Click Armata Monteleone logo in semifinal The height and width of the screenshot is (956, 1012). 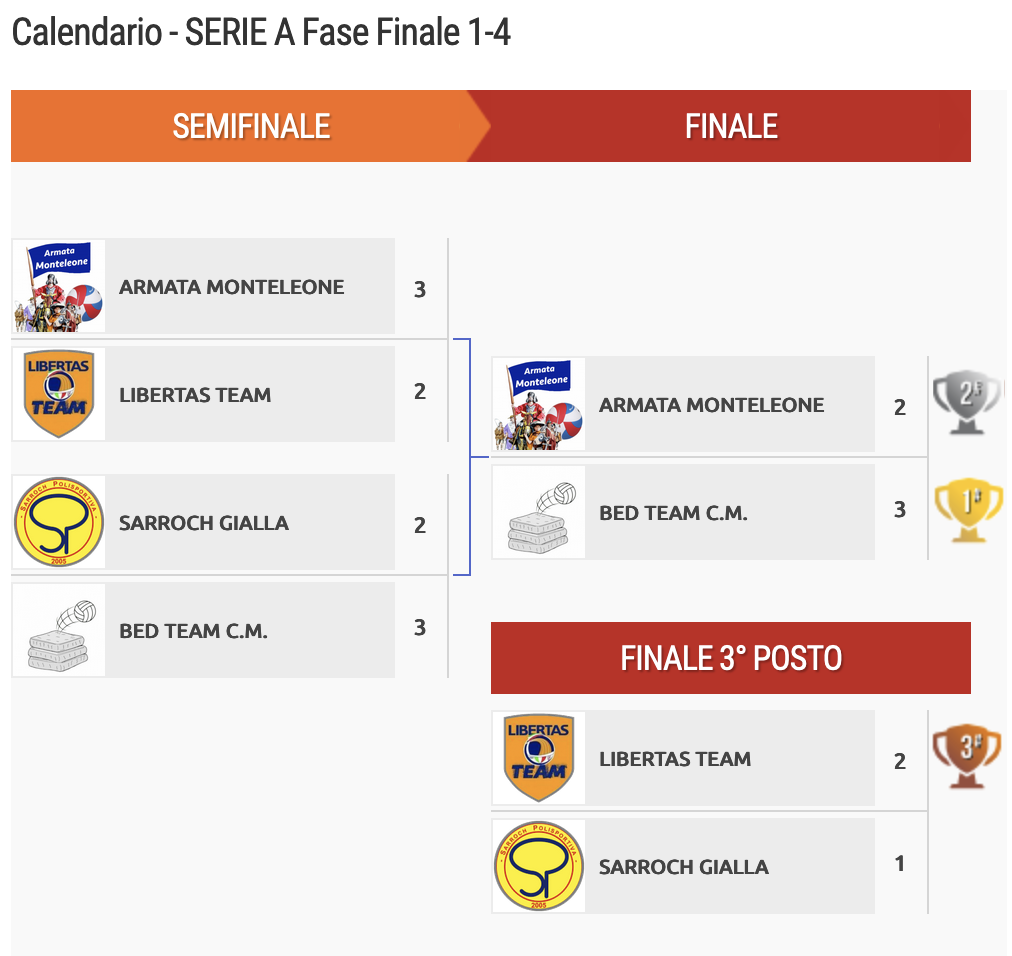coord(59,286)
